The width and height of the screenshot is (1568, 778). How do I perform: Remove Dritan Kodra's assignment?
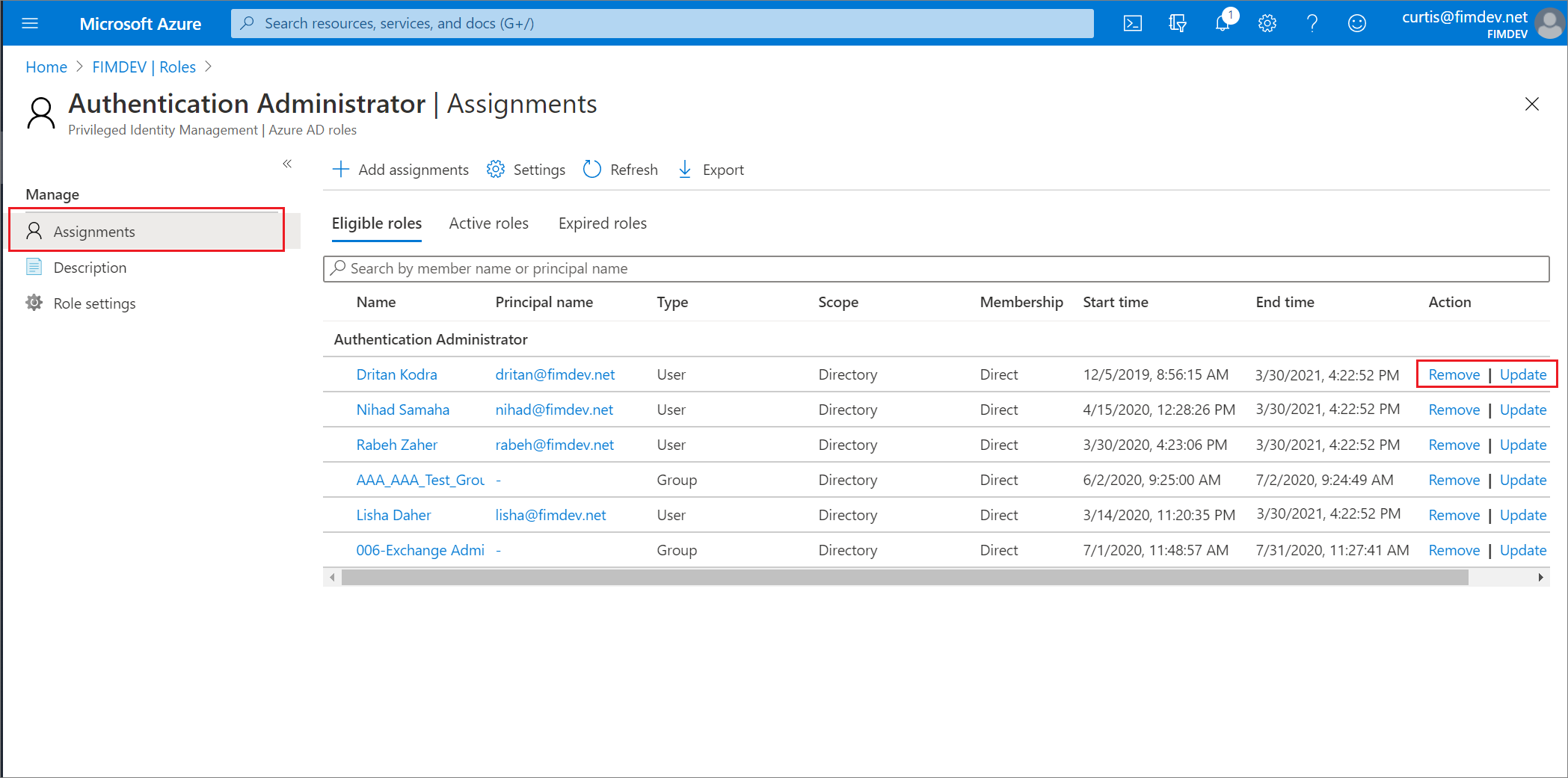pyautogui.click(x=1454, y=374)
